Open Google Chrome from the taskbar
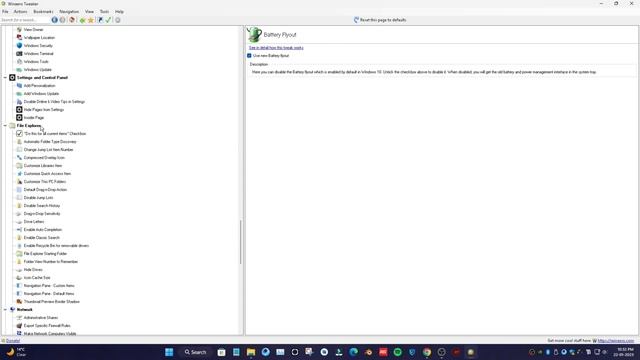 pos(427,352)
